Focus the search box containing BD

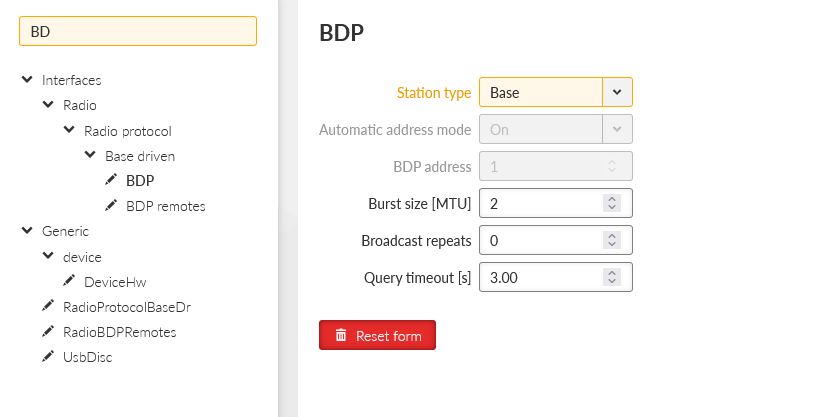point(138,31)
